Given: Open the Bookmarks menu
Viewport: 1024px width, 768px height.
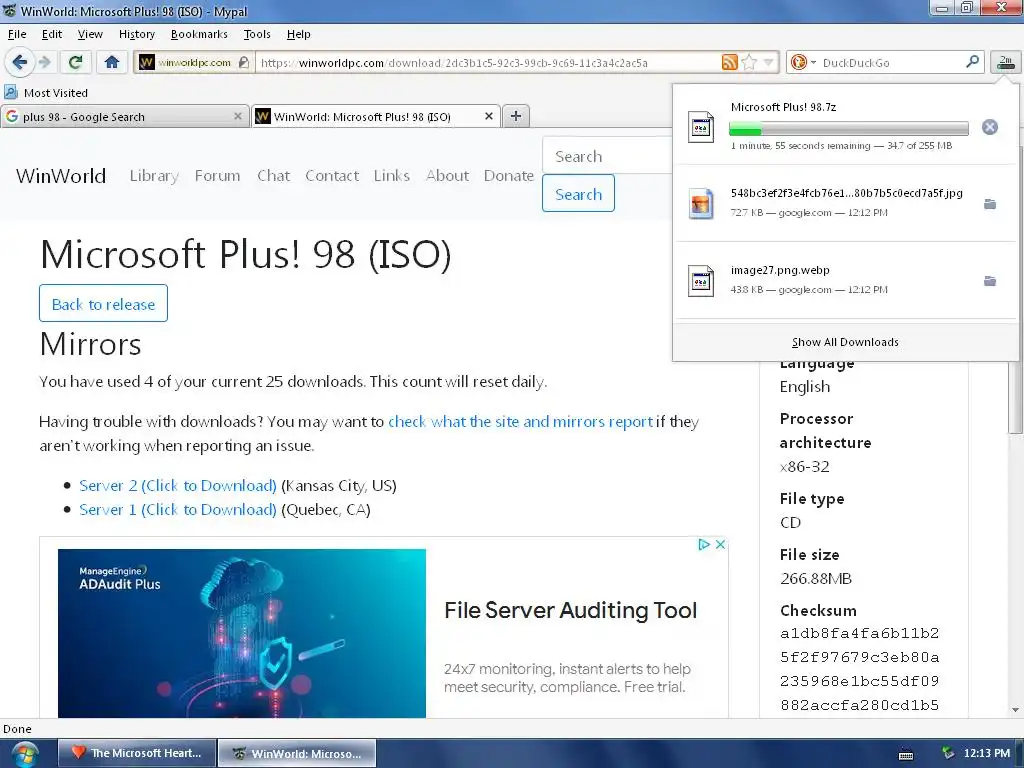Looking at the screenshot, I should click(199, 34).
